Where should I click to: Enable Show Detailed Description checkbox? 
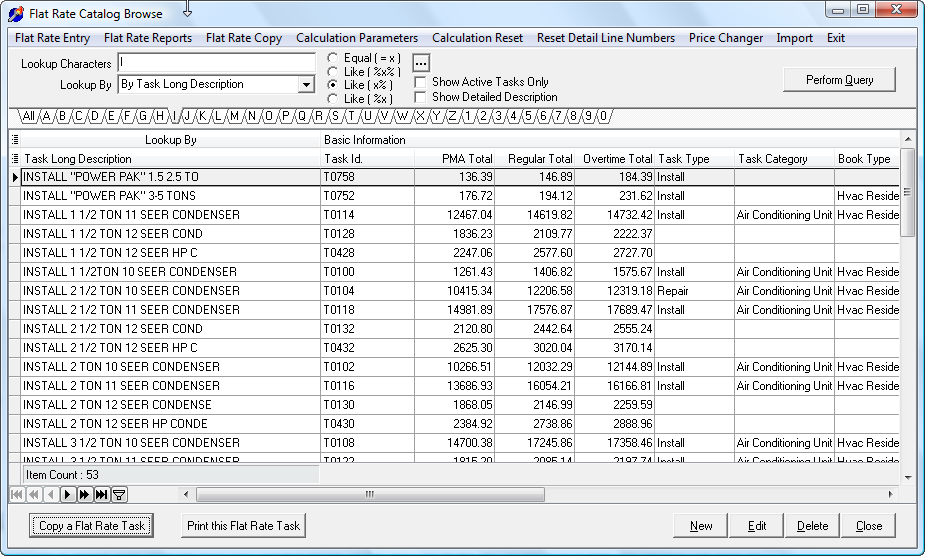click(x=420, y=97)
